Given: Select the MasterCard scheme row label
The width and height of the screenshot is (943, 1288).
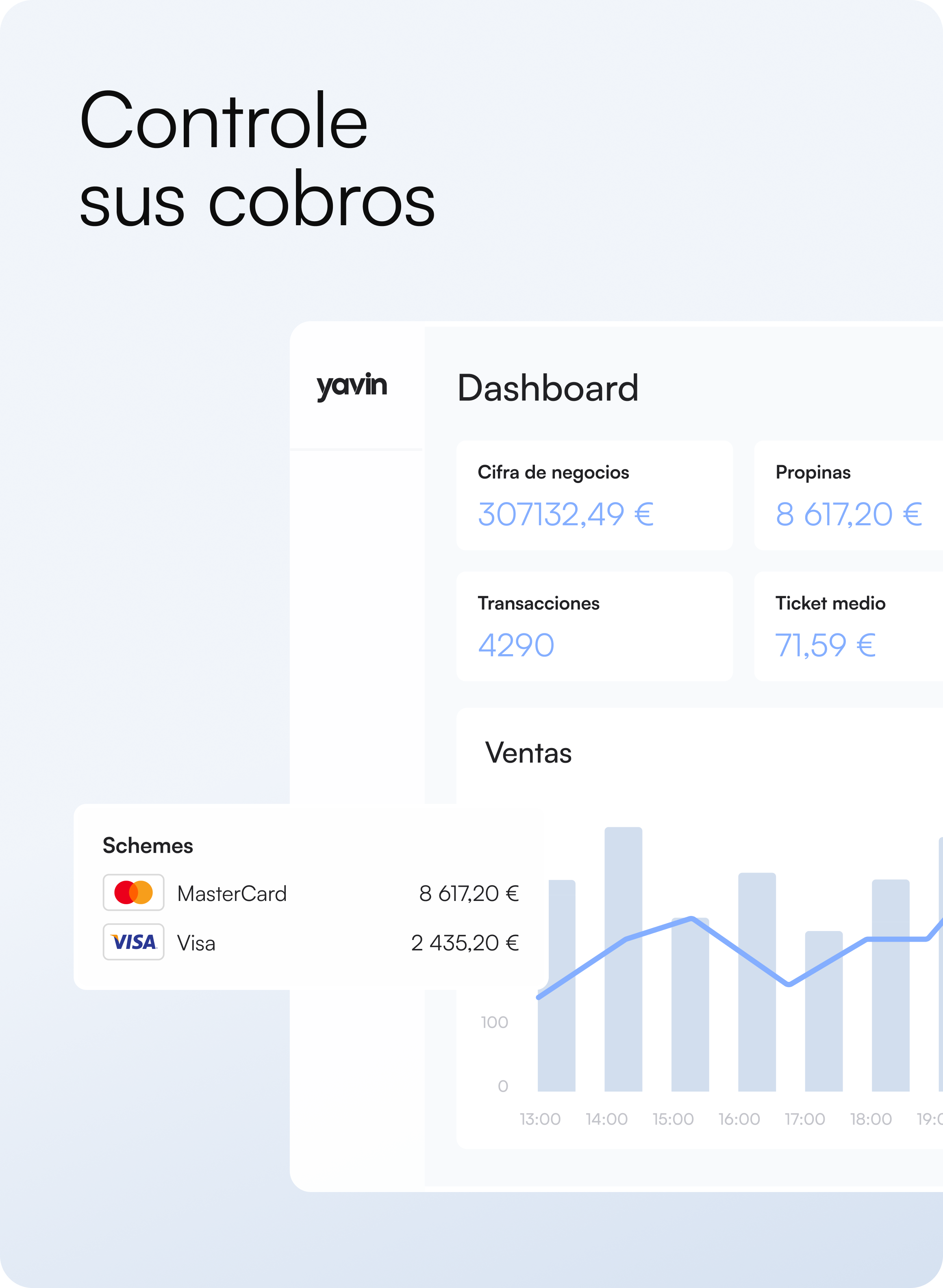Looking at the screenshot, I should click(232, 894).
